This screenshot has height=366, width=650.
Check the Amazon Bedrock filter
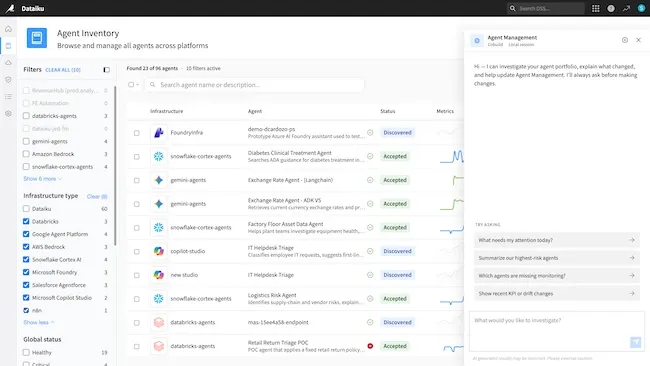click(x=26, y=154)
